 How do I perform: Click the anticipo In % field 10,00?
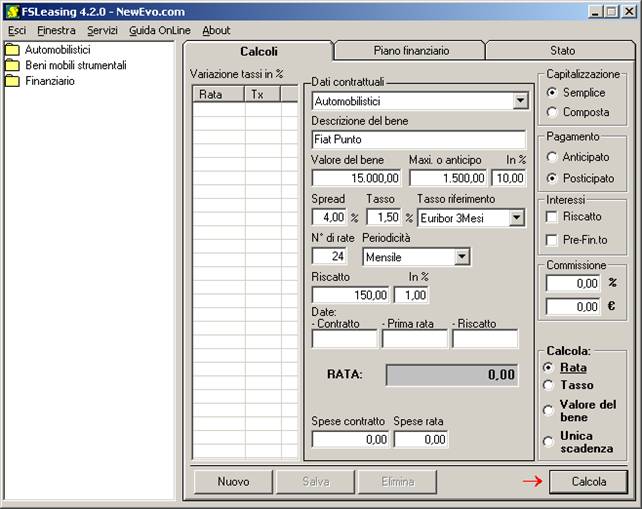(x=509, y=178)
